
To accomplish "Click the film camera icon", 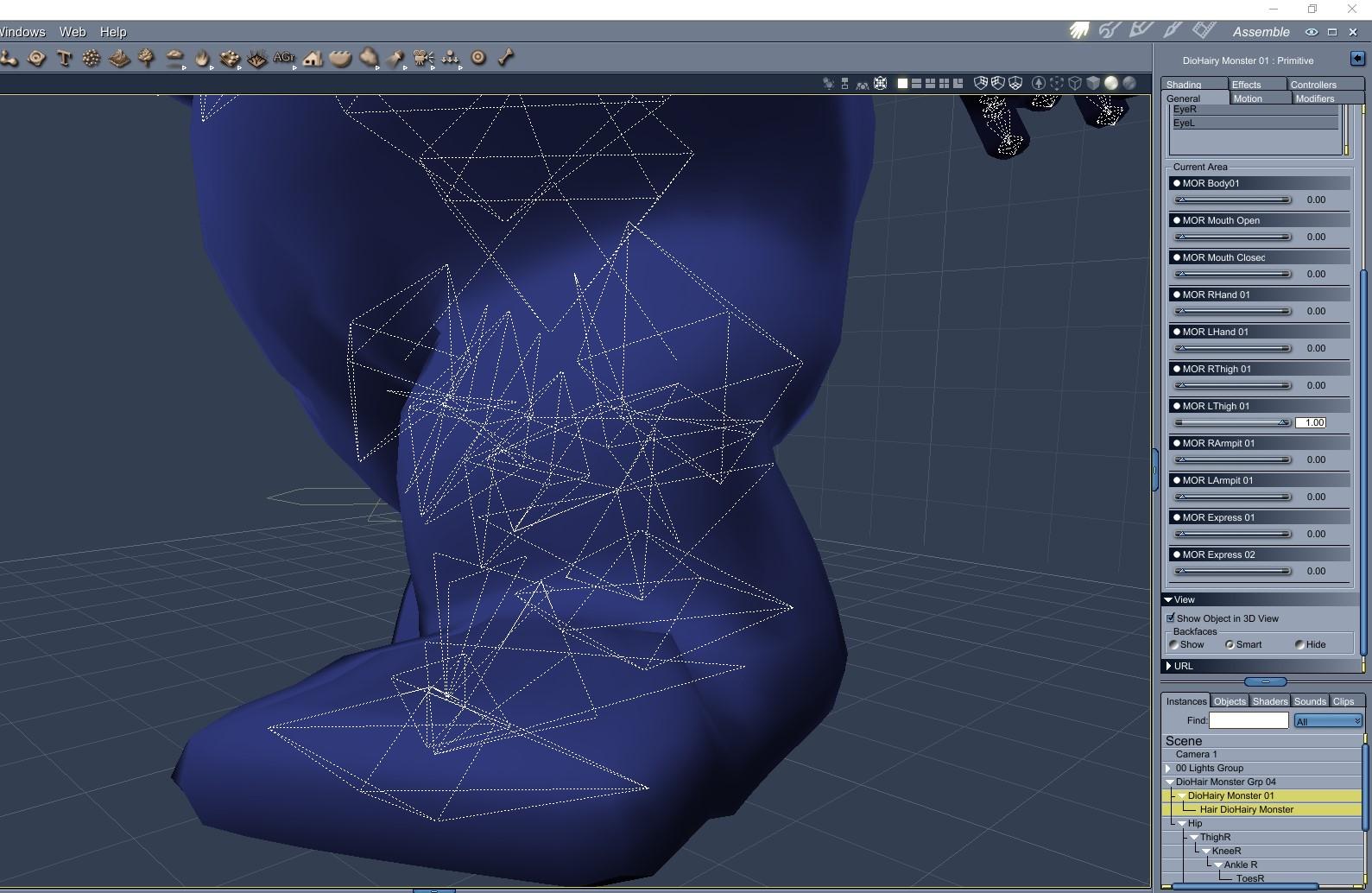I will coord(423,58).
